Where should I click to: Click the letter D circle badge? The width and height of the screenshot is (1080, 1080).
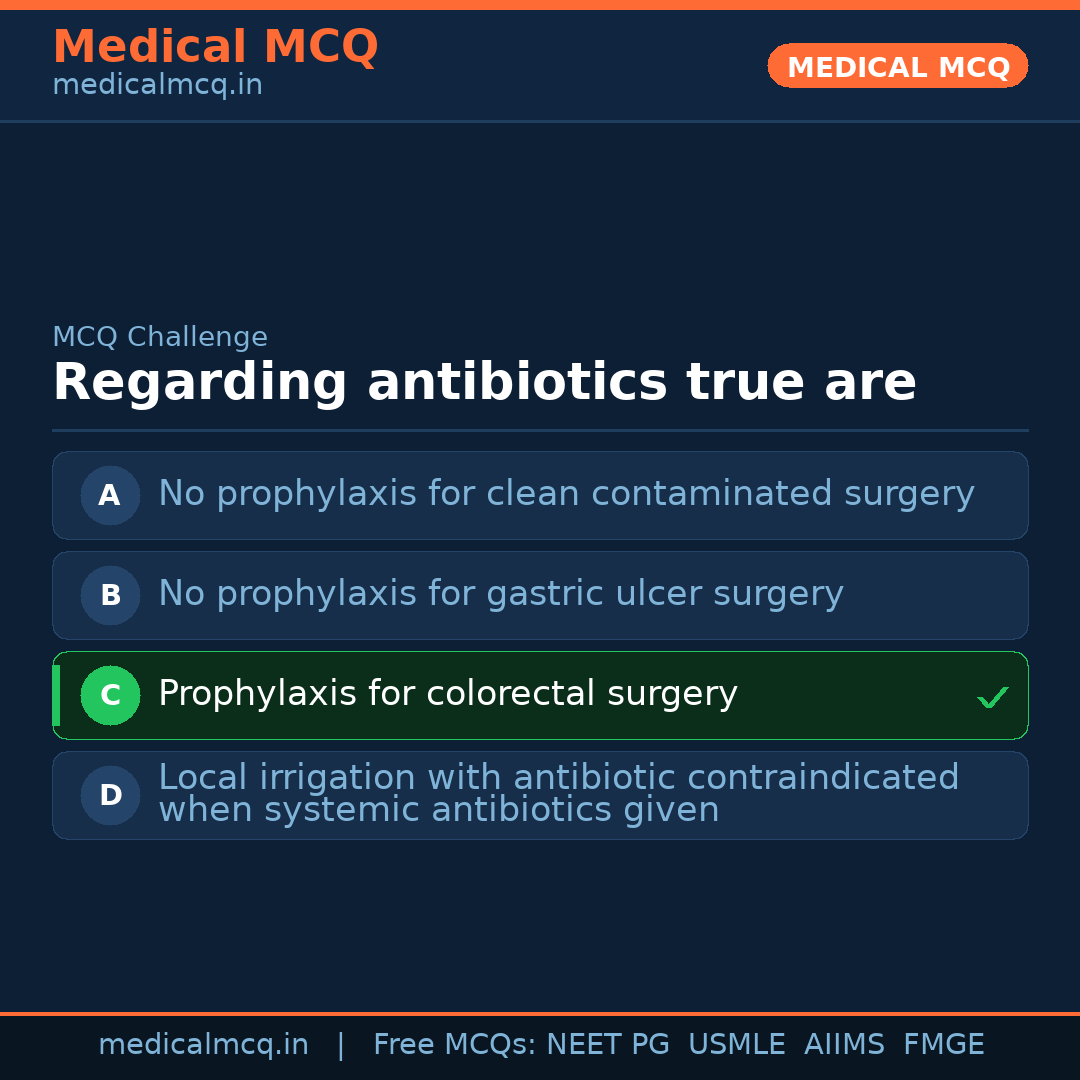tap(110, 795)
